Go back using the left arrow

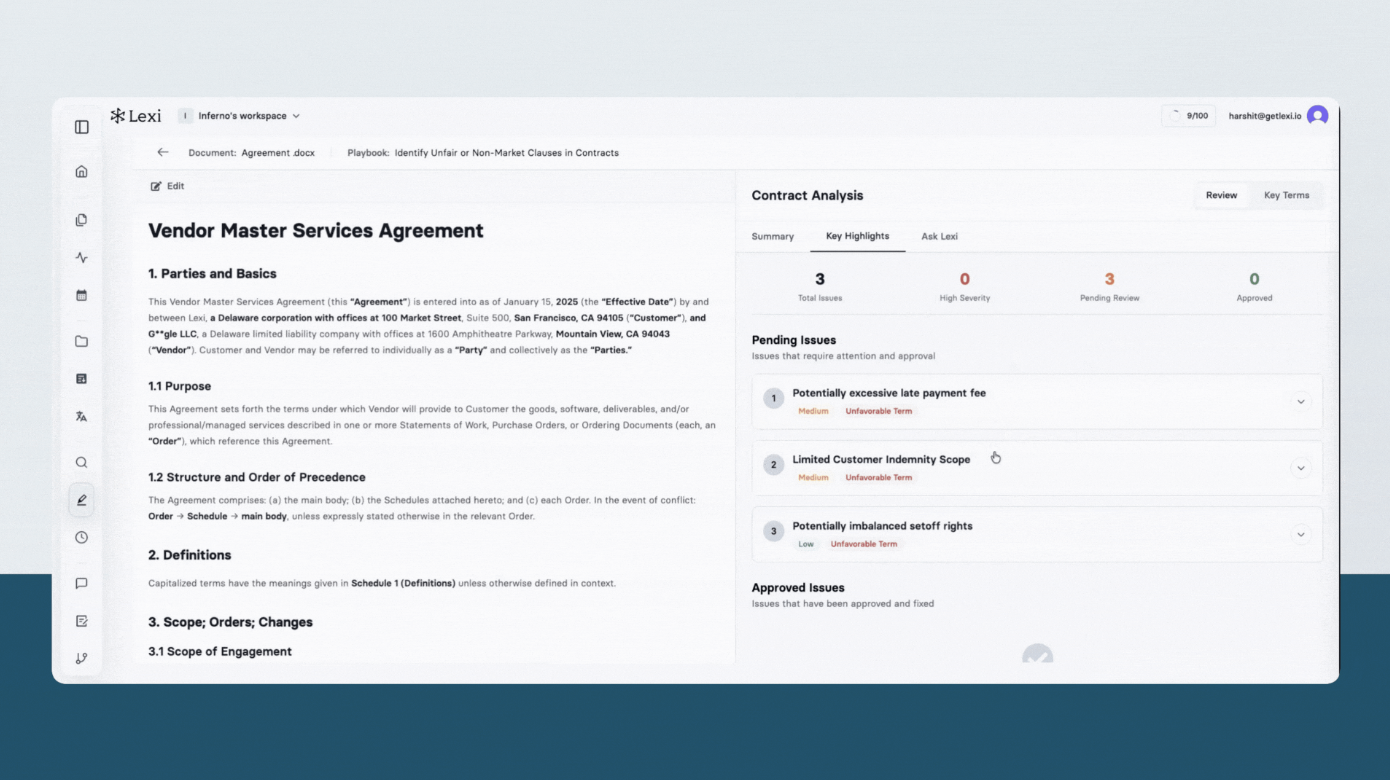163,153
